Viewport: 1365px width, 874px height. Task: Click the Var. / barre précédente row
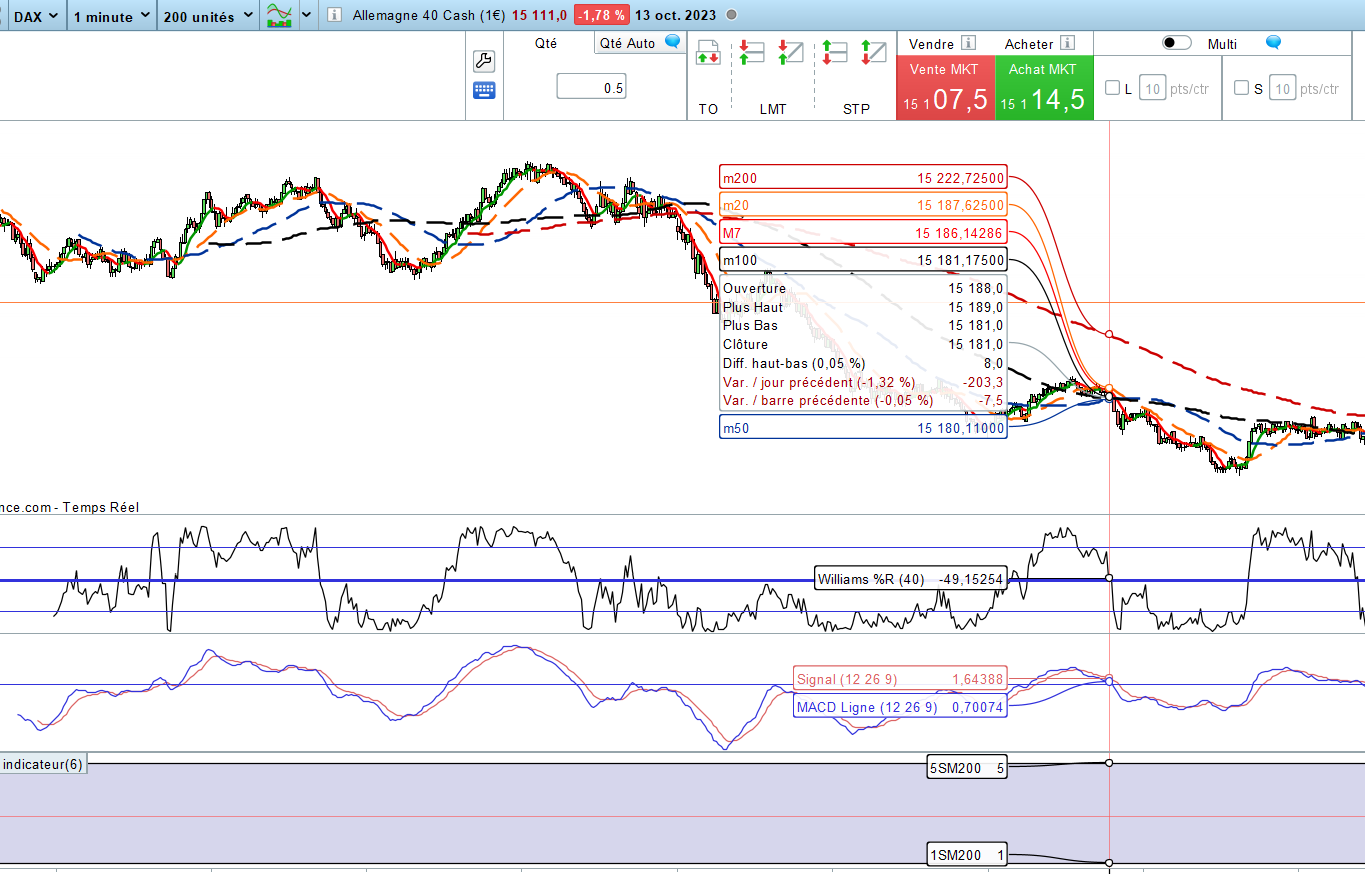864,400
